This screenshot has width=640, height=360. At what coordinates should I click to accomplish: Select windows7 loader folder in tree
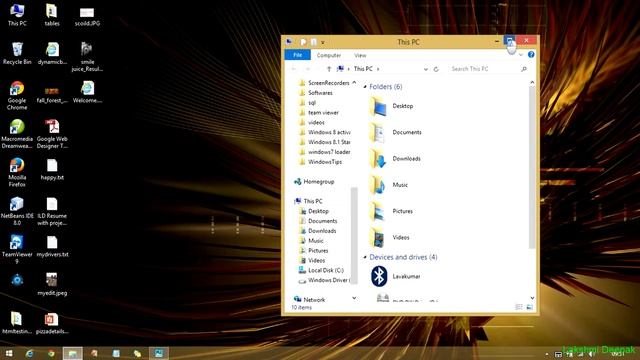click(324, 152)
